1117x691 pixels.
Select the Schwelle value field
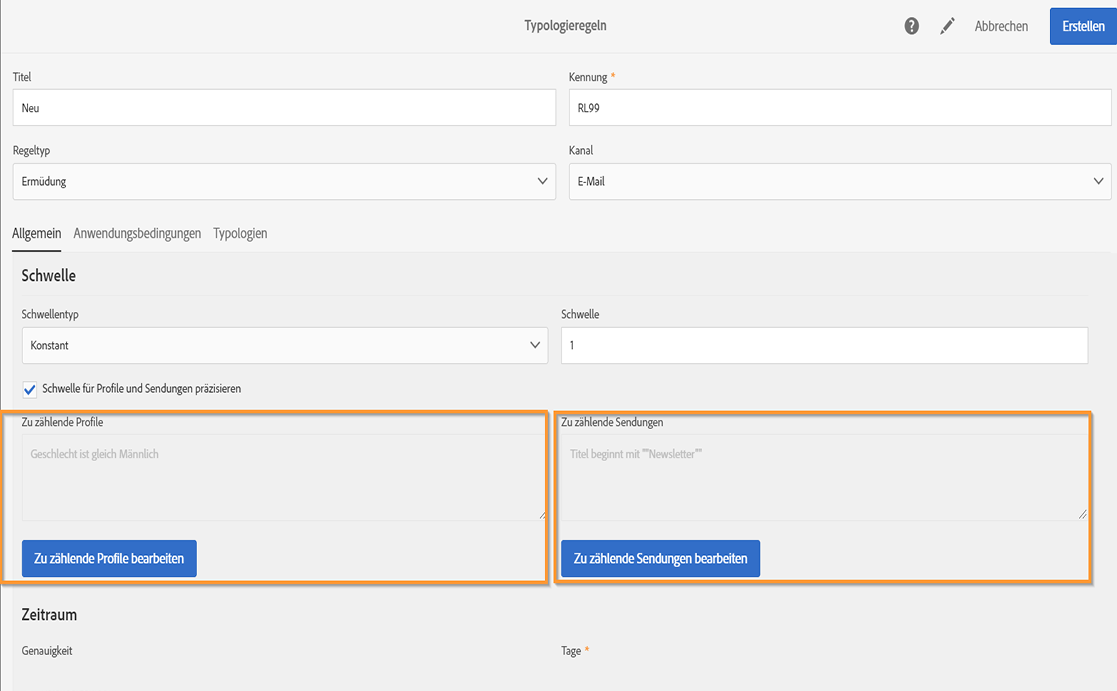click(x=824, y=346)
